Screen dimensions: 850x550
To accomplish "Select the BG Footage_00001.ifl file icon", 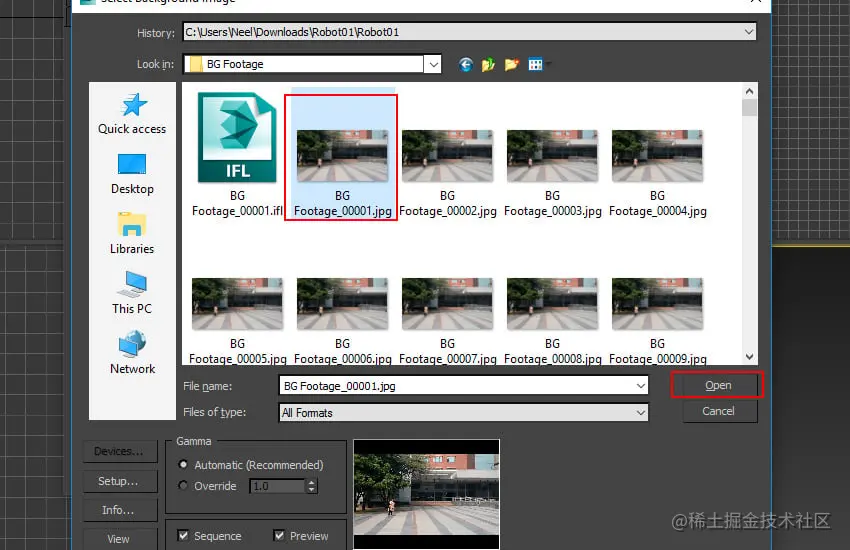I will click(237, 138).
